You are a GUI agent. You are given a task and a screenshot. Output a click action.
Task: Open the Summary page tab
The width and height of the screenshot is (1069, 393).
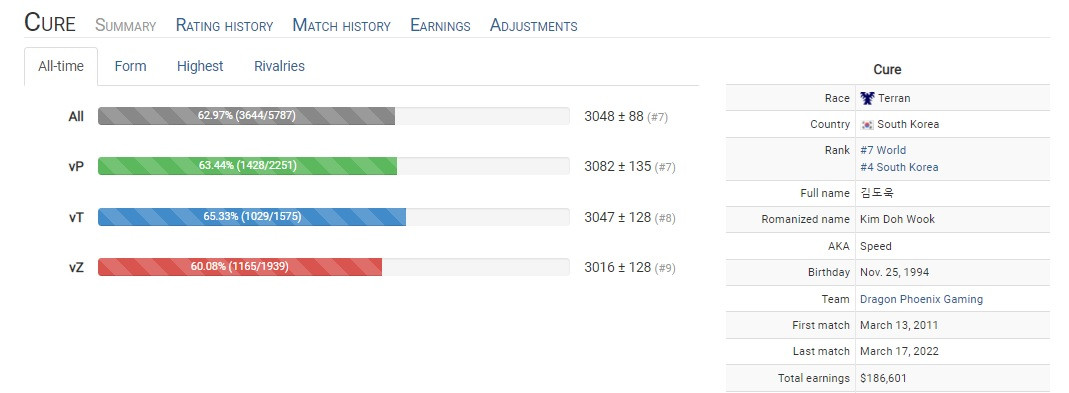(125, 26)
